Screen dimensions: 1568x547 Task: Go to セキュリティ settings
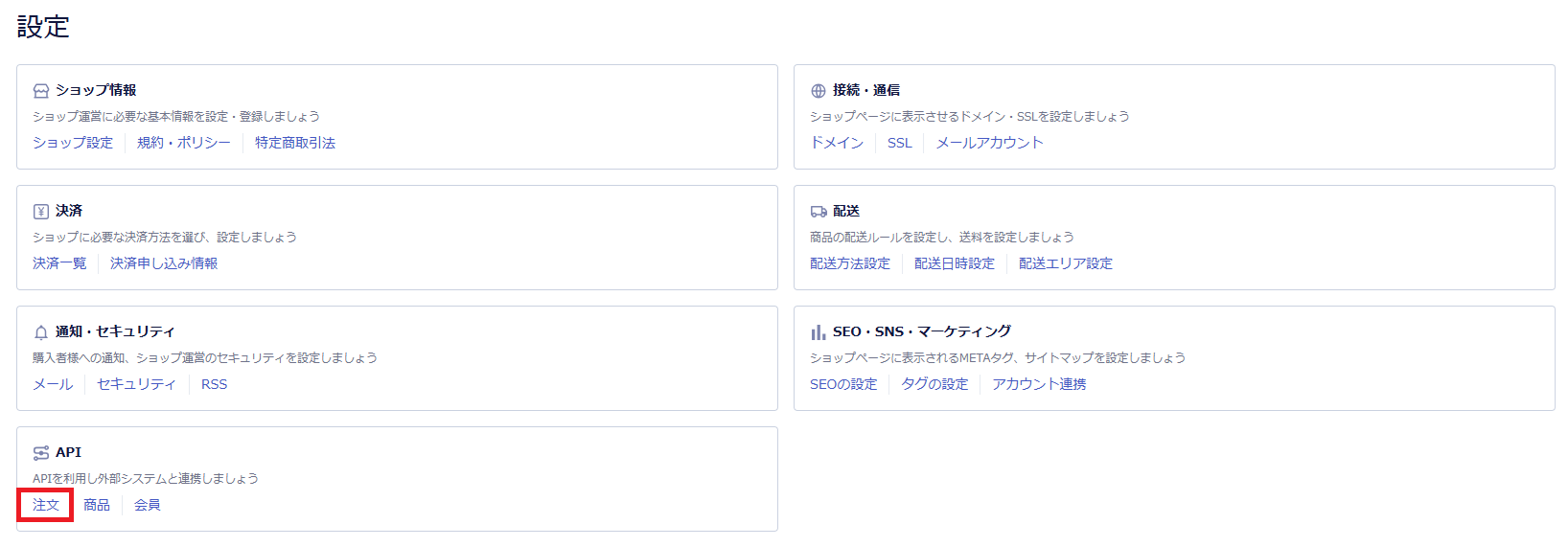(x=137, y=384)
